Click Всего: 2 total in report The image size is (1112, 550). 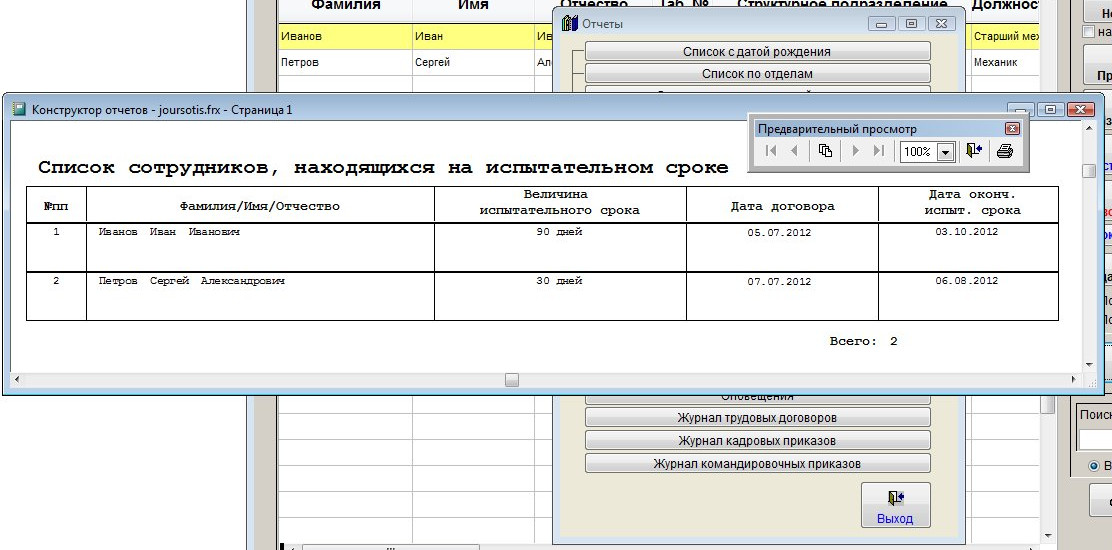[863, 342]
